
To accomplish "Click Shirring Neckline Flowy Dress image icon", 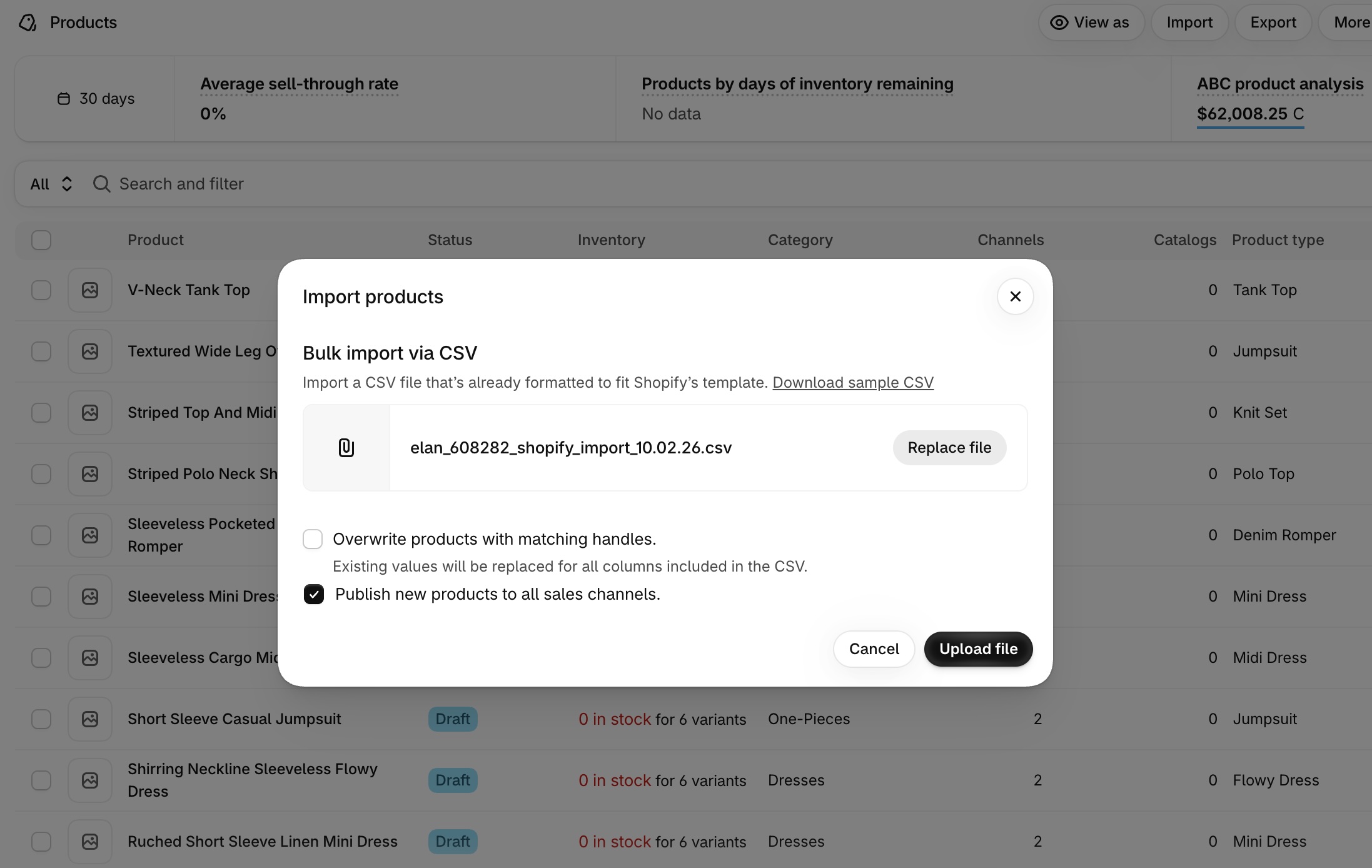I will (90, 780).
